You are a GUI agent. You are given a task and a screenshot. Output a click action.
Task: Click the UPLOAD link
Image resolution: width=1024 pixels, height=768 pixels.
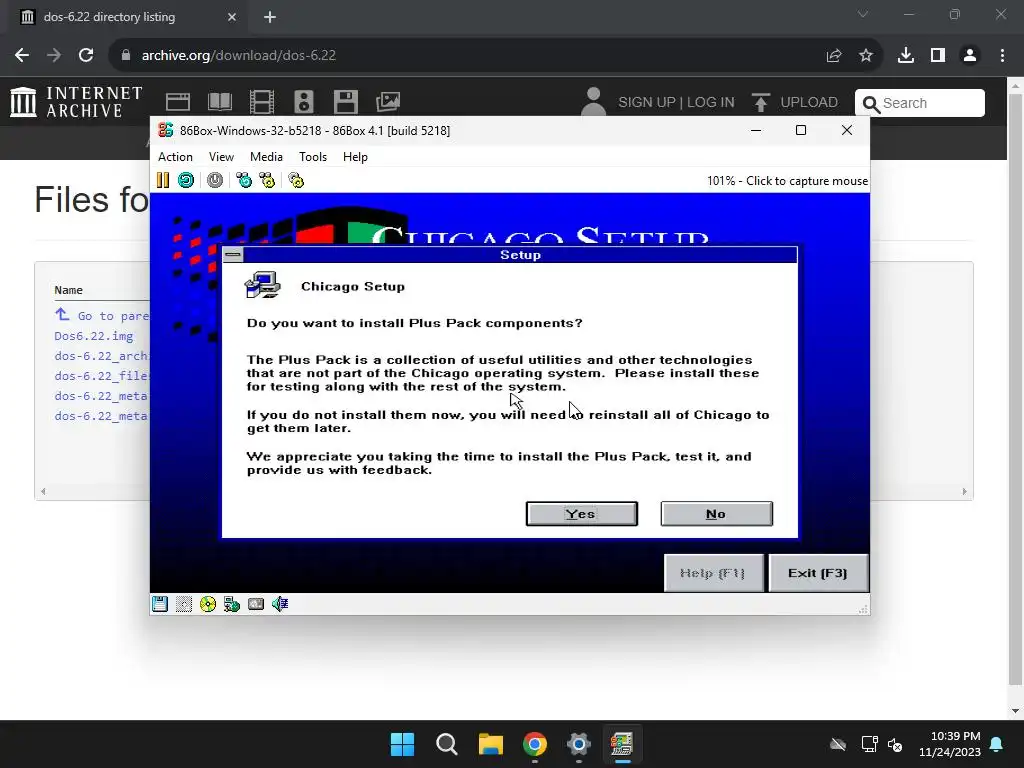pyautogui.click(x=795, y=103)
